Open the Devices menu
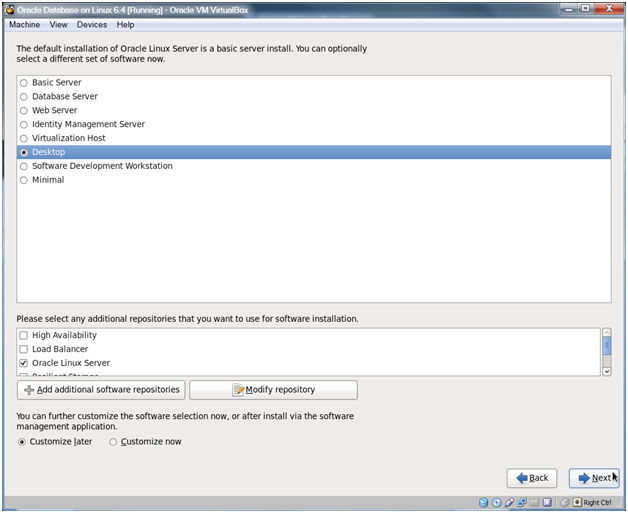Viewport: 628px width, 513px height. [x=91, y=24]
